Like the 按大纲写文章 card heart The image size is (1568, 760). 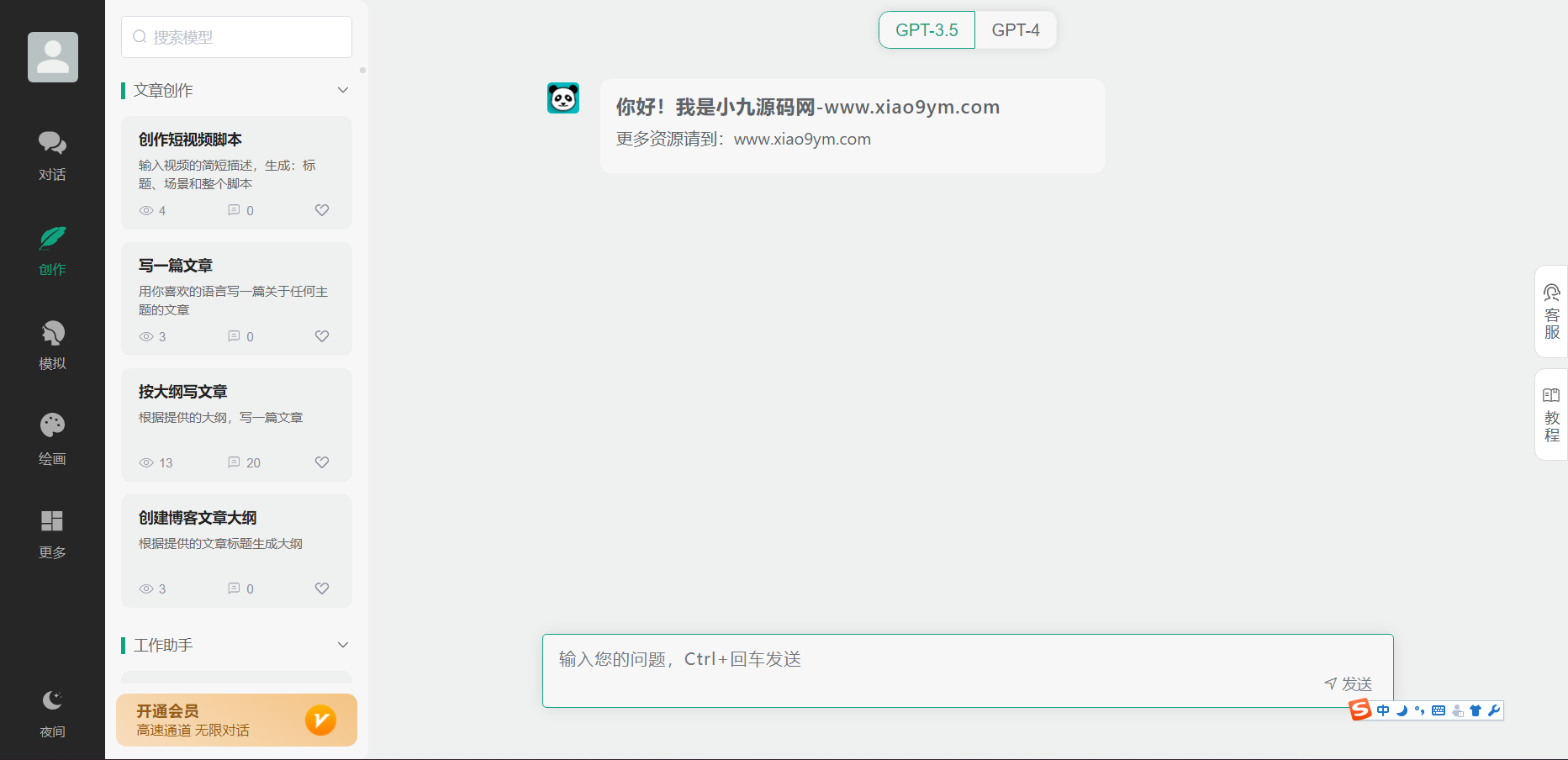pos(322,462)
